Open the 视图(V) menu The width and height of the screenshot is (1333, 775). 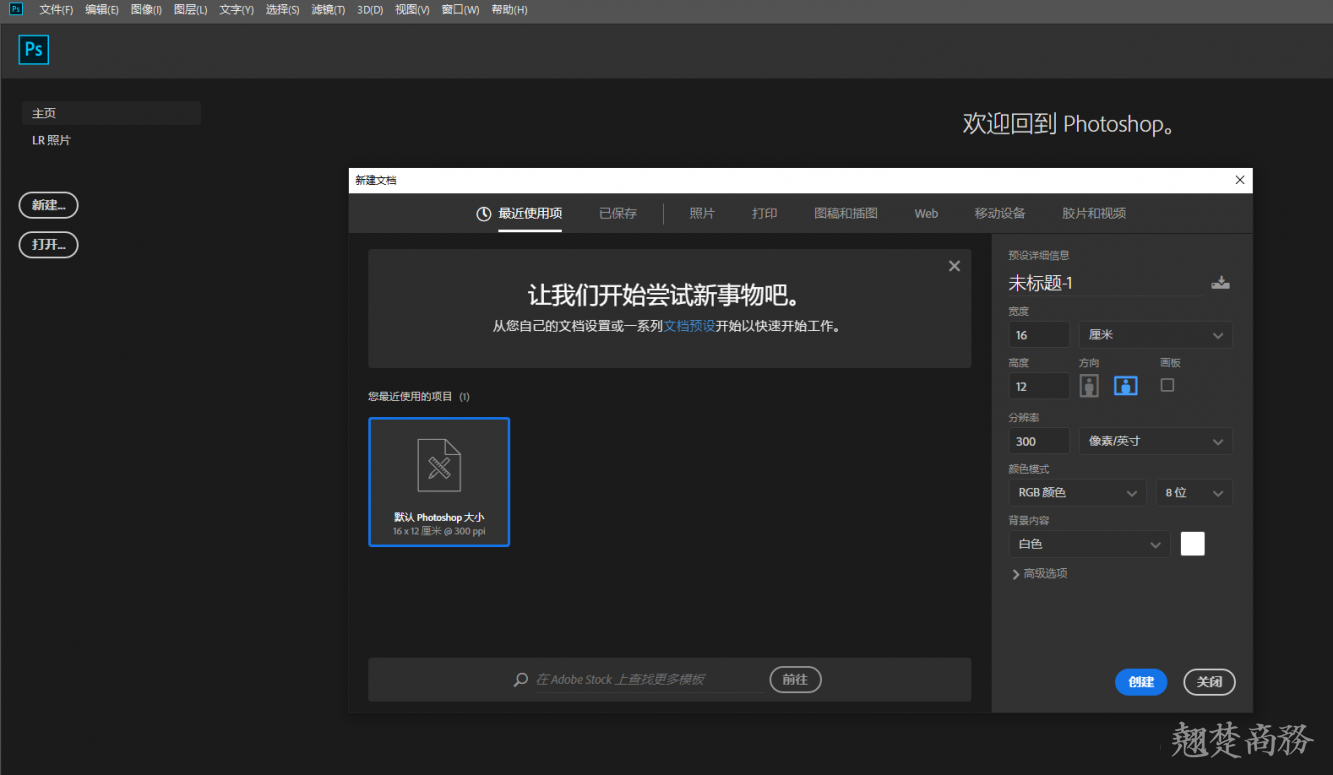click(412, 10)
